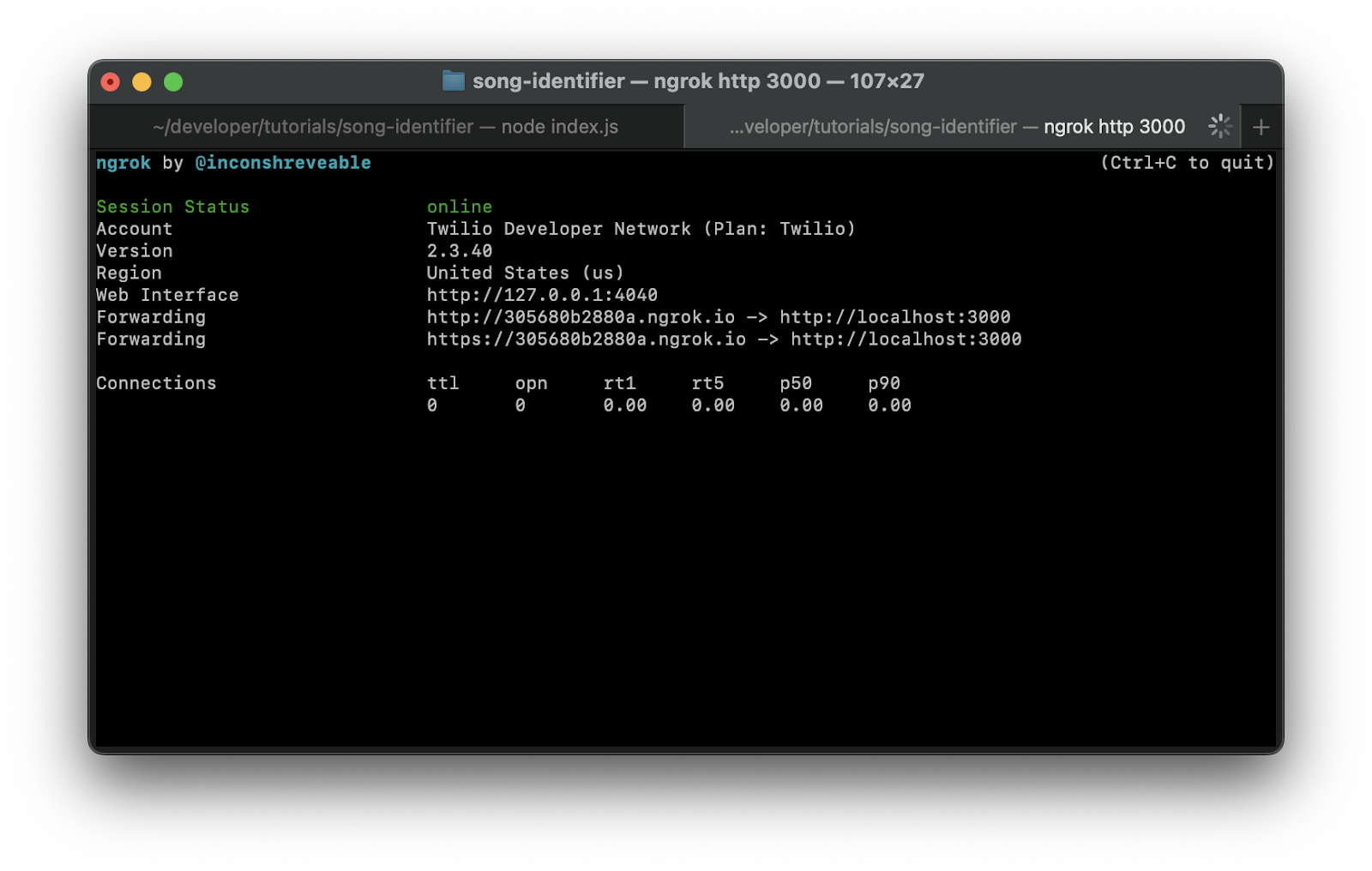Click the @inconshreveable author name
Image resolution: width=1372 pixels, height=871 pixels.
pyautogui.click(x=283, y=163)
